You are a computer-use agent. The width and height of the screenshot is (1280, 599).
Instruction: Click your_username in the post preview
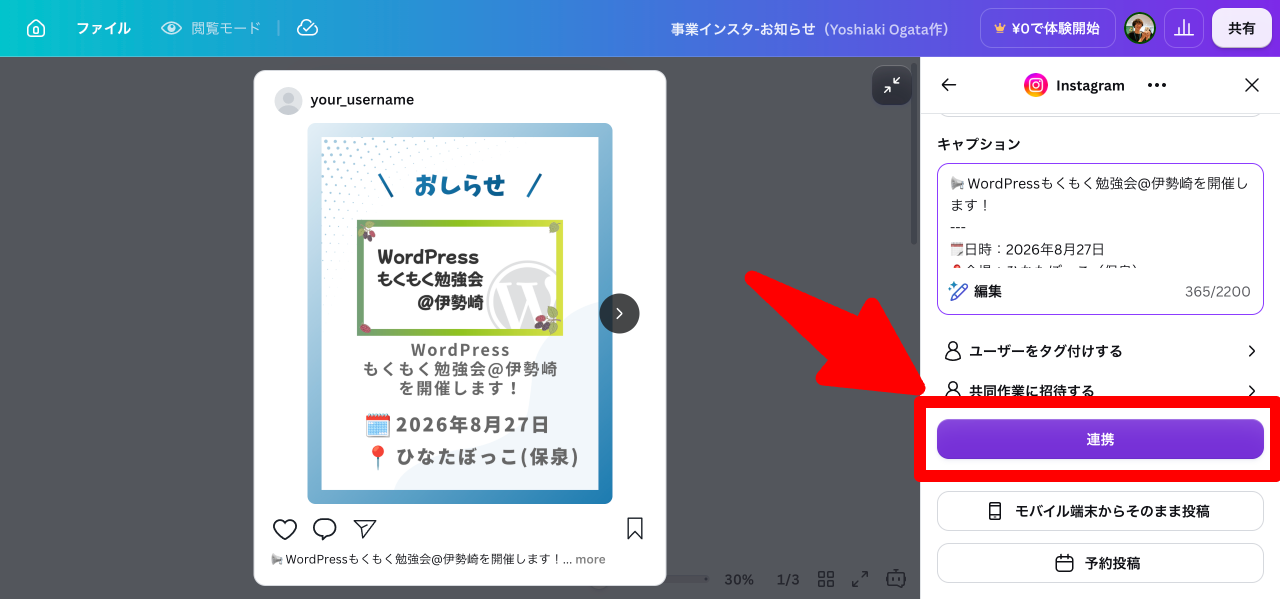(362, 100)
